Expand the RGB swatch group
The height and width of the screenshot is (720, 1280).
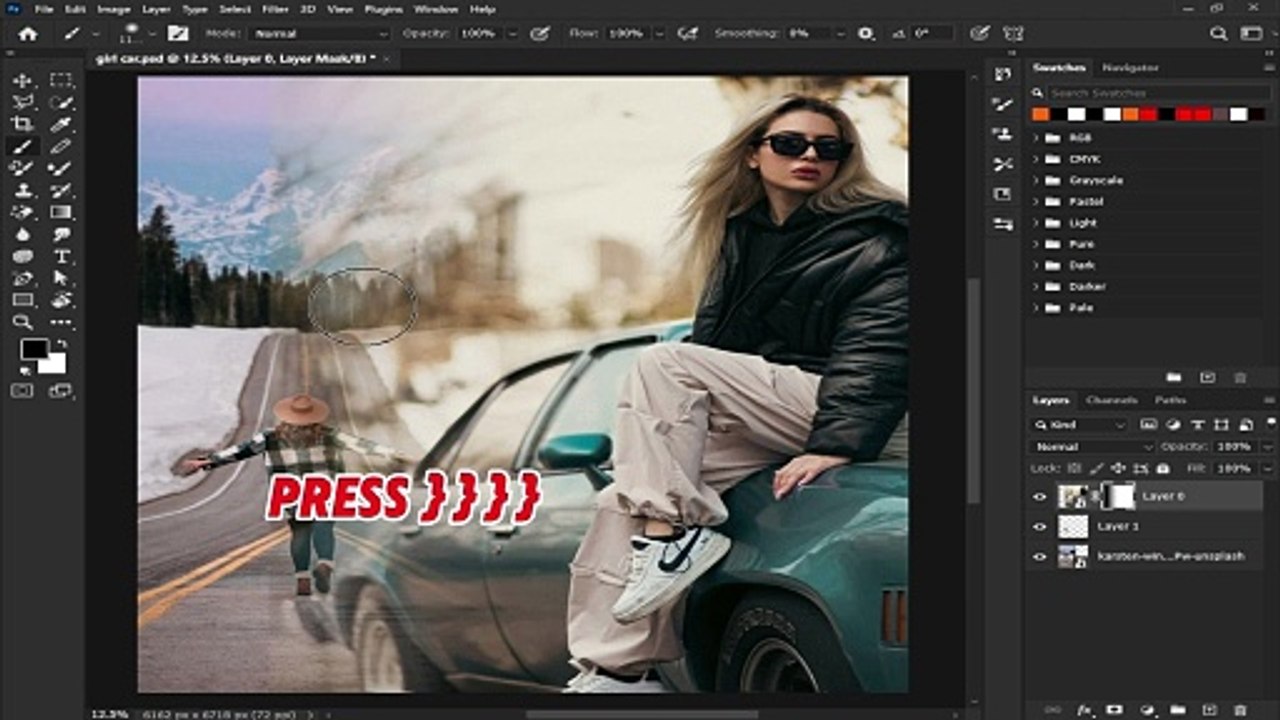coord(1036,138)
